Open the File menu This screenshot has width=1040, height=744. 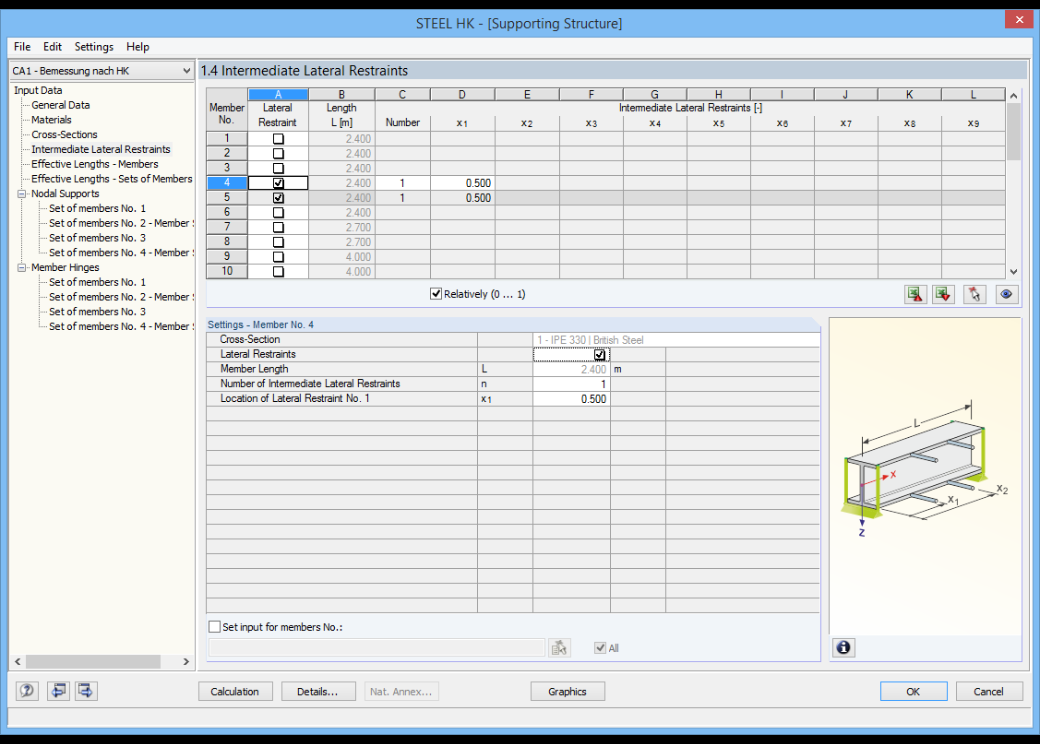coord(22,46)
